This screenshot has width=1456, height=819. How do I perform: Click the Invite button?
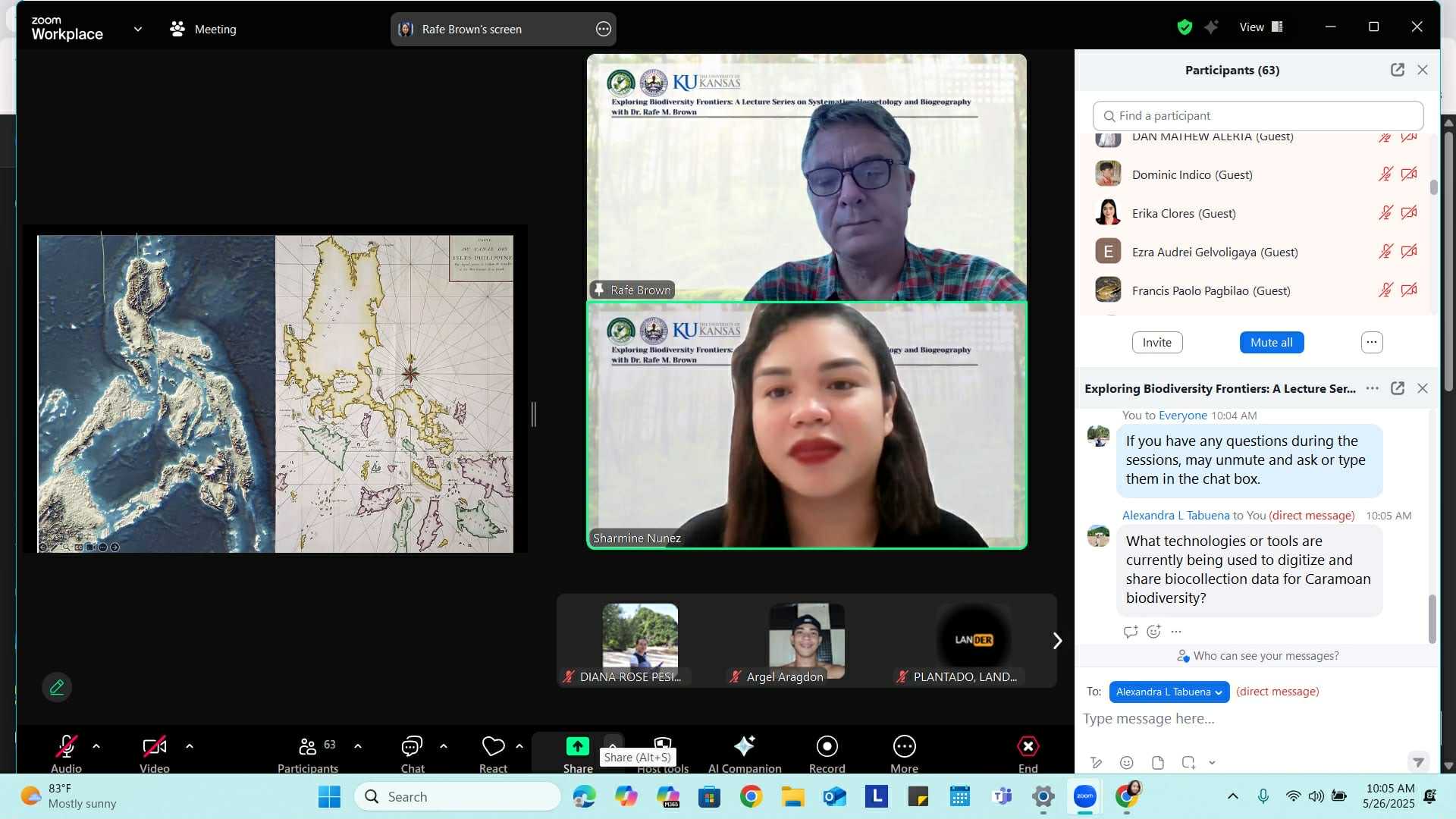[x=1156, y=343]
